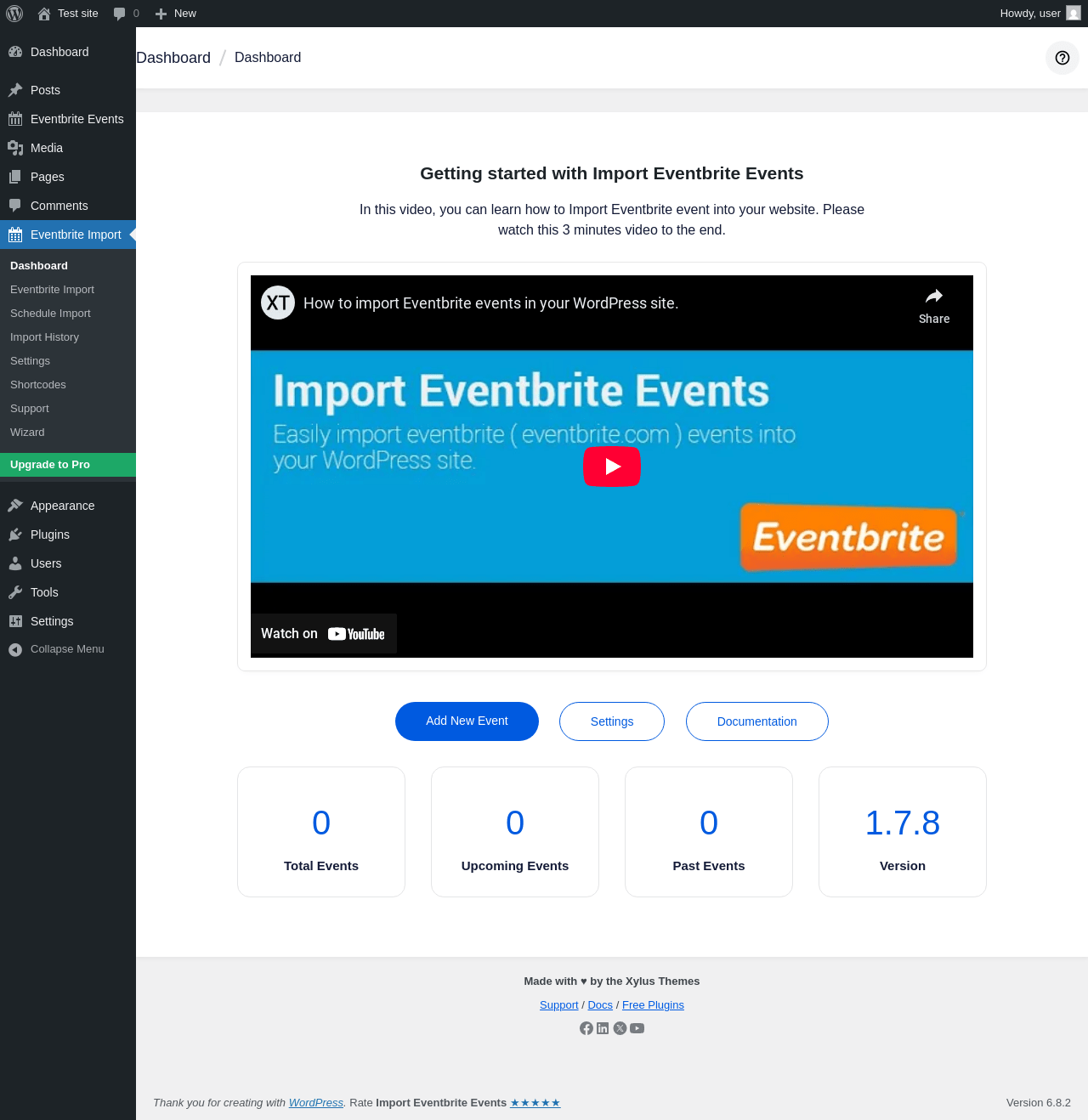Click the Collapse Menu arrow icon
Viewport: 1088px width, 1120px height.
(x=15, y=649)
